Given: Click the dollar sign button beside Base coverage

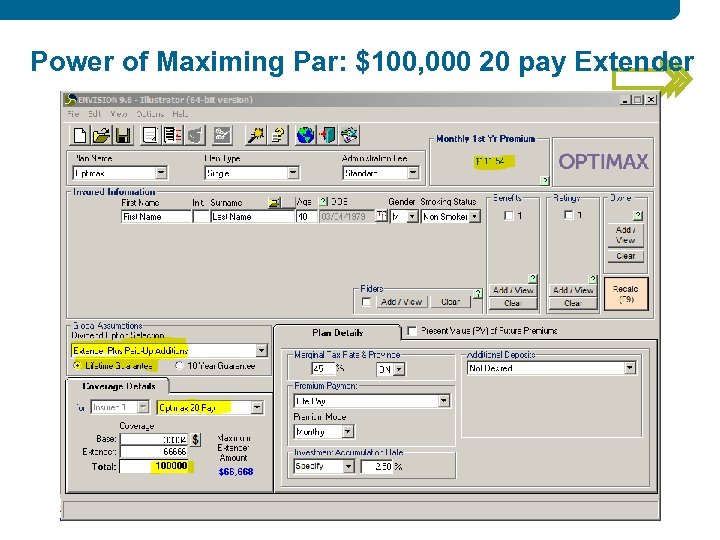Looking at the screenshot, I should tap(196, 439).
